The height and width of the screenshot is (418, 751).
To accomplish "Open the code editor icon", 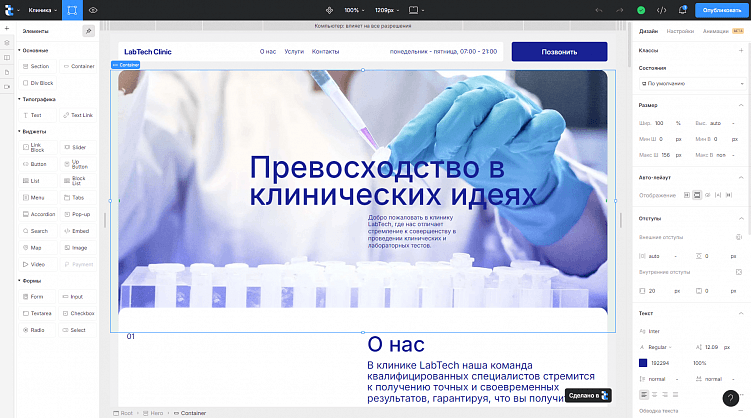I will tap(661, 10).
